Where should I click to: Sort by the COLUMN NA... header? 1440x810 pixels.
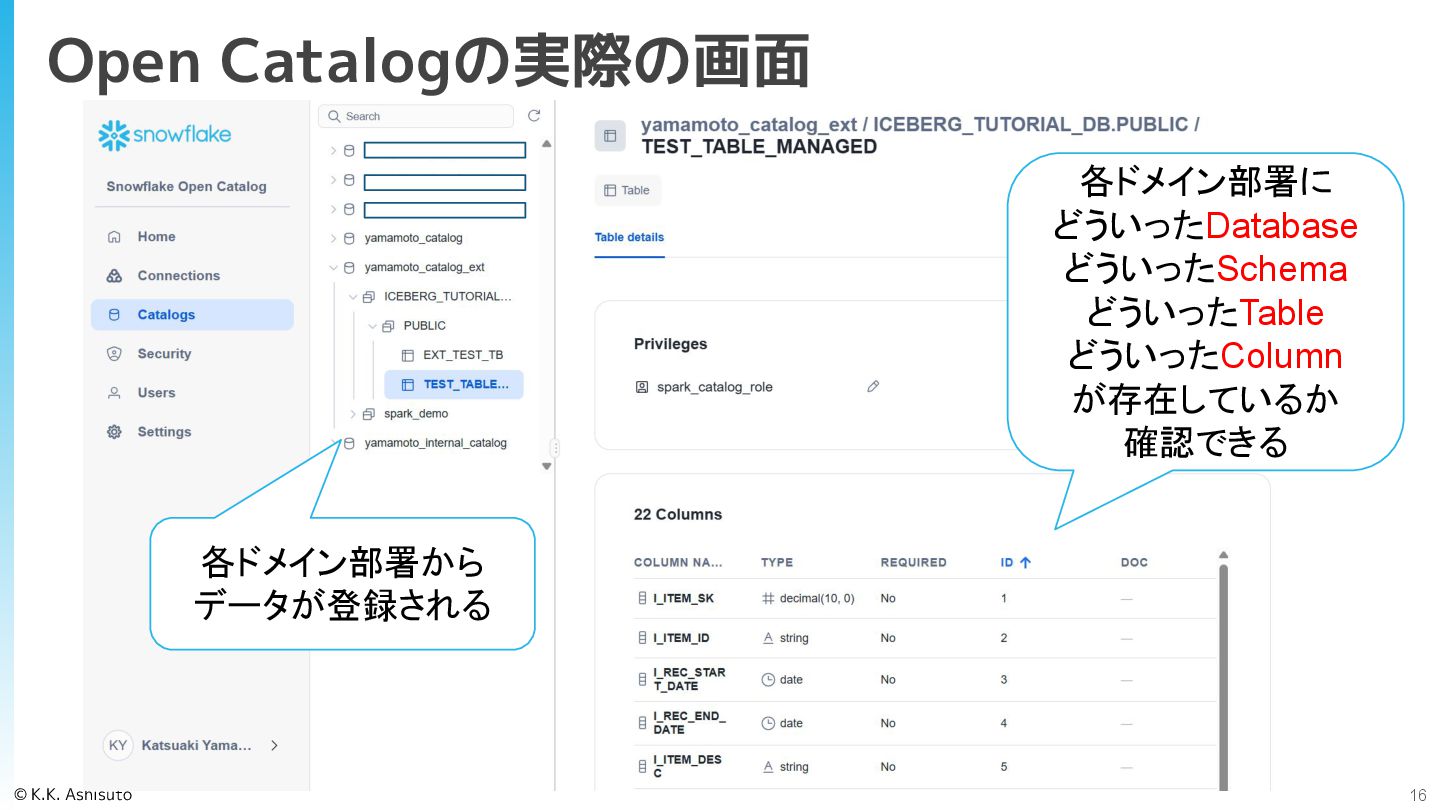pyautogui.click(x=678, y=562)
